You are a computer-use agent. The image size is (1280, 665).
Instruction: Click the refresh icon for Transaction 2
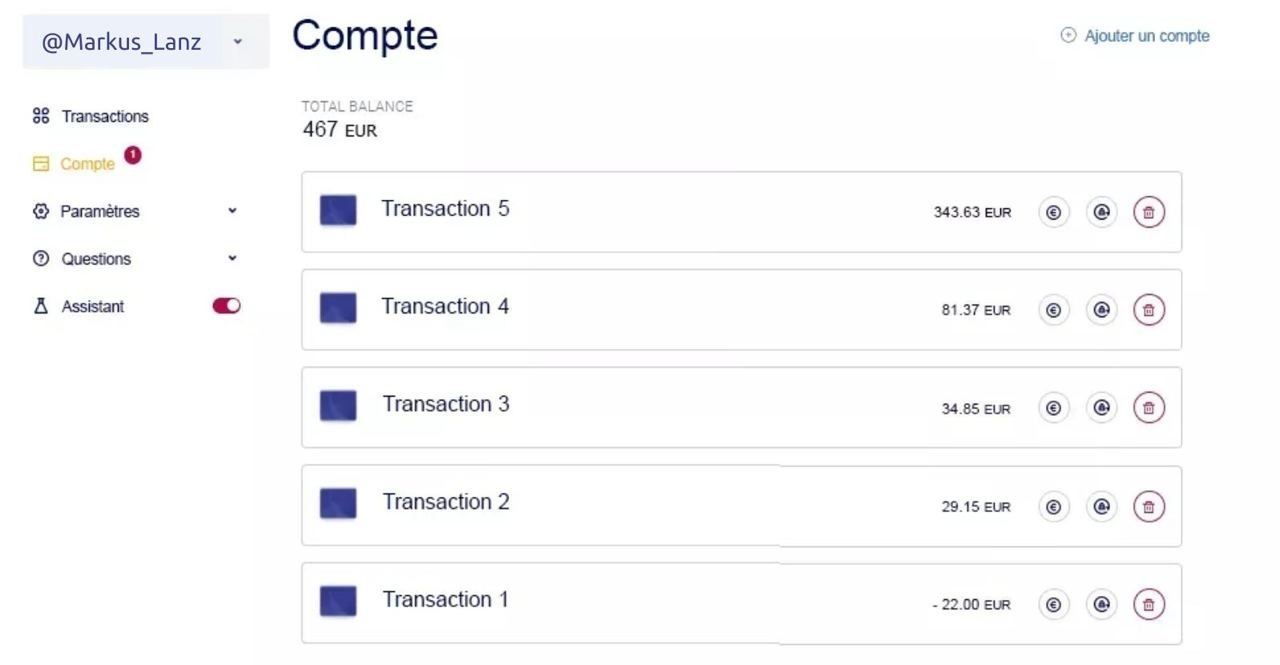1101,506
